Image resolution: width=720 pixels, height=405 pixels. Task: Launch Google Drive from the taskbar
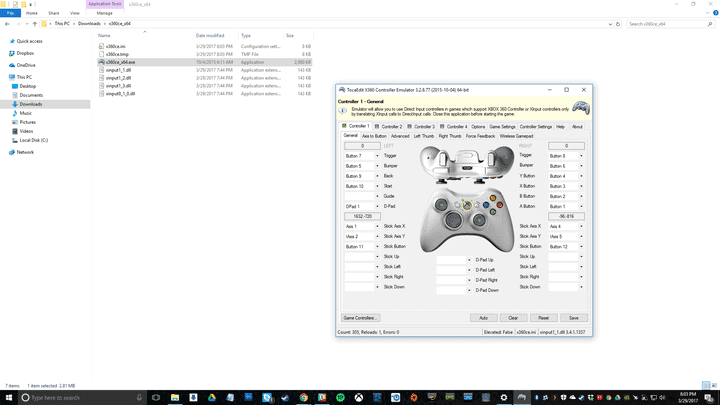pyautogui.click(x=212, y=398)
